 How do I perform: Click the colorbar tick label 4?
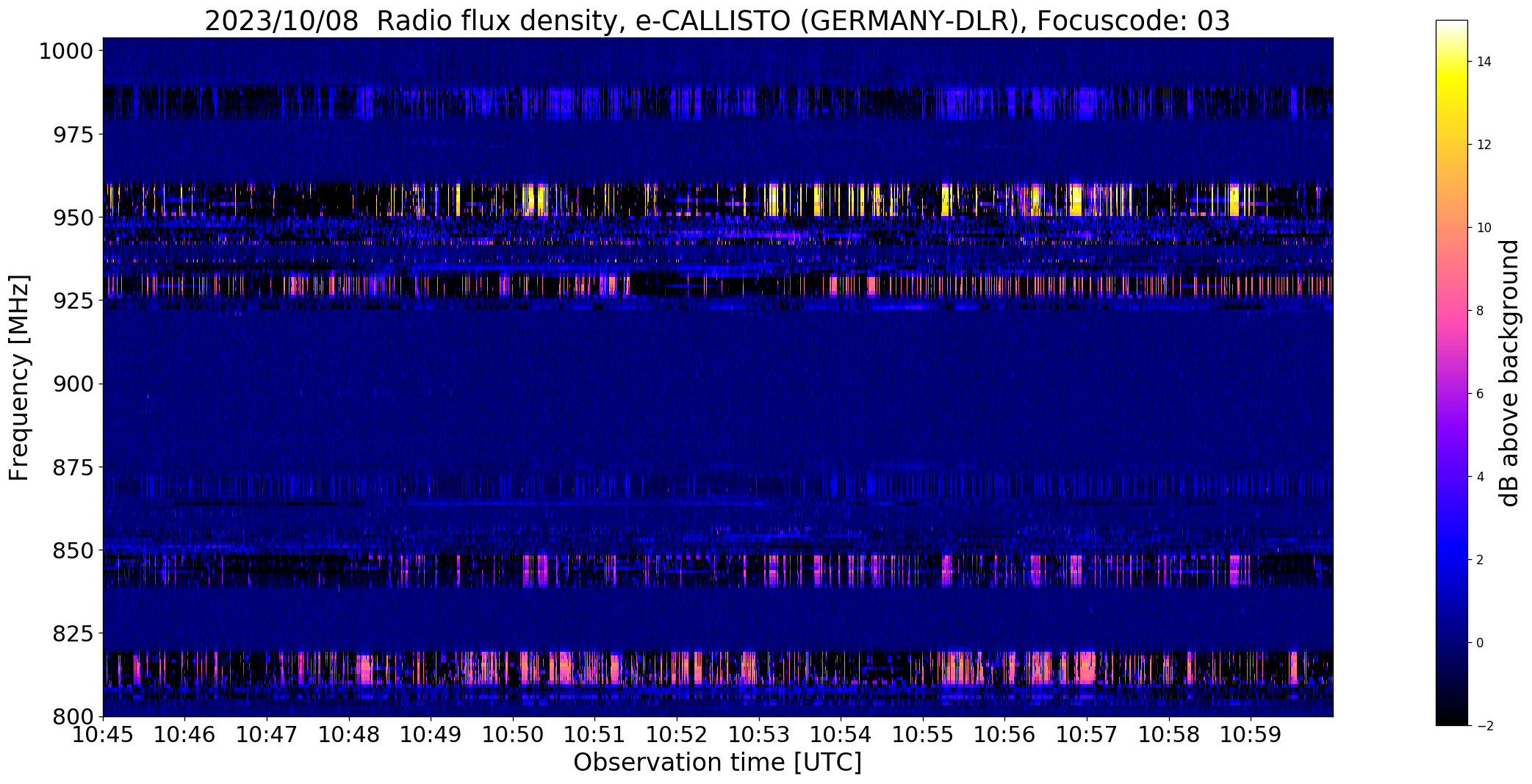[x=1480, y=477]
